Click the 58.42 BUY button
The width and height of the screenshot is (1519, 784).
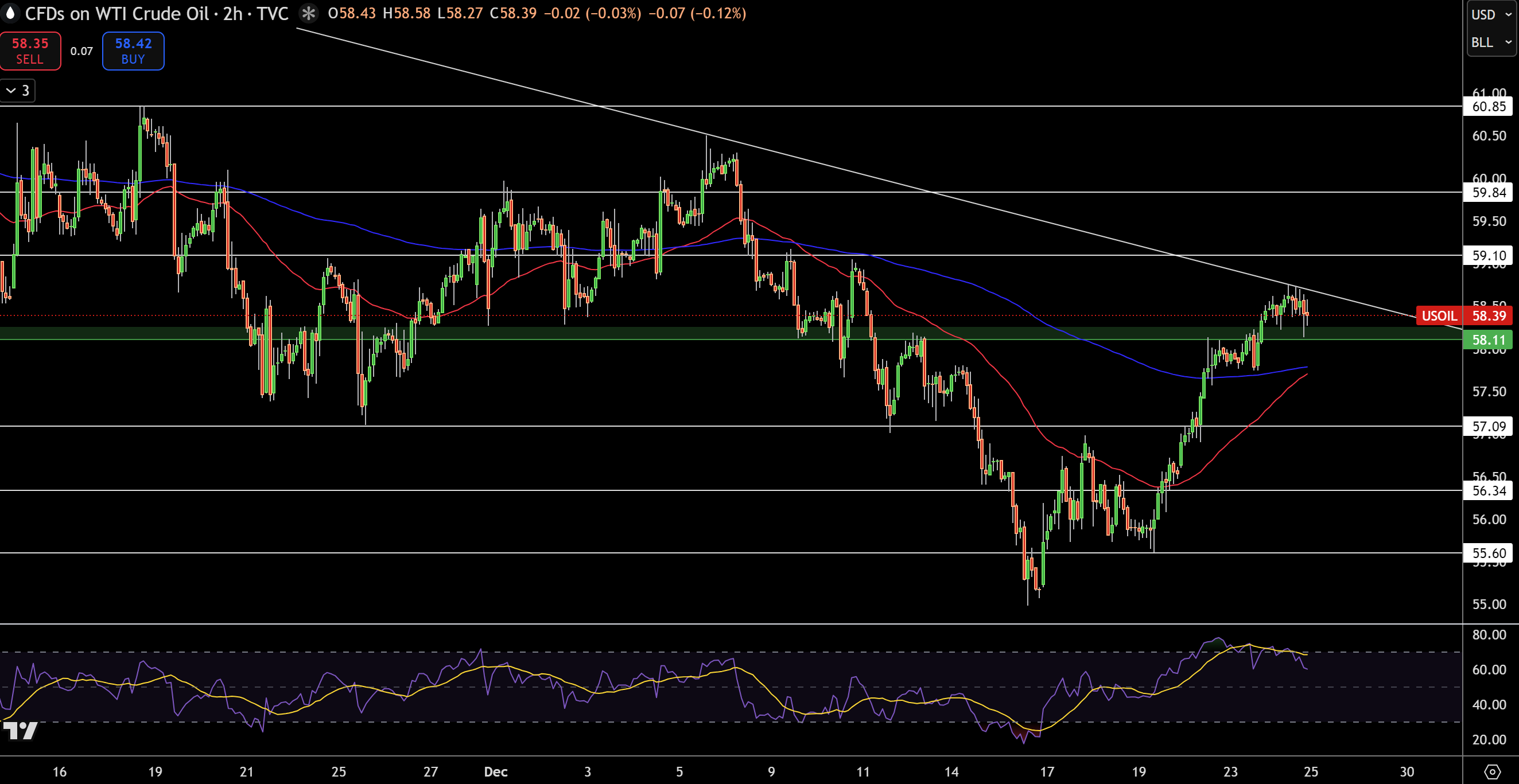pyautogui.click(x=133, y=50)
